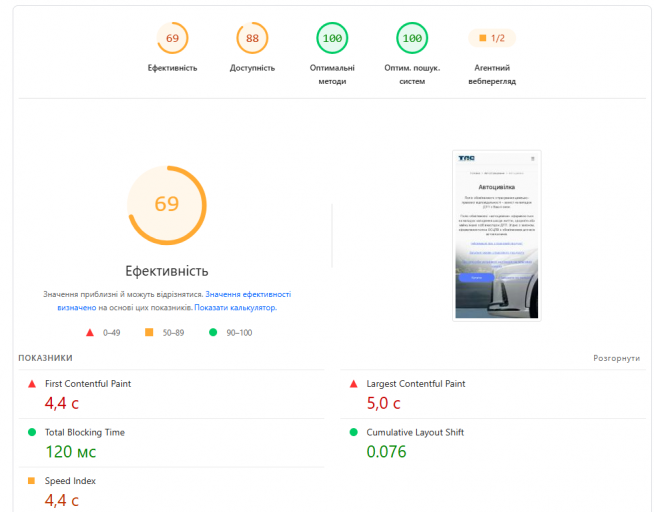The height and width of the screenshot is (512, 654).
Task: Click the Total Blocking Time label
Action: [x=85, y=432]
